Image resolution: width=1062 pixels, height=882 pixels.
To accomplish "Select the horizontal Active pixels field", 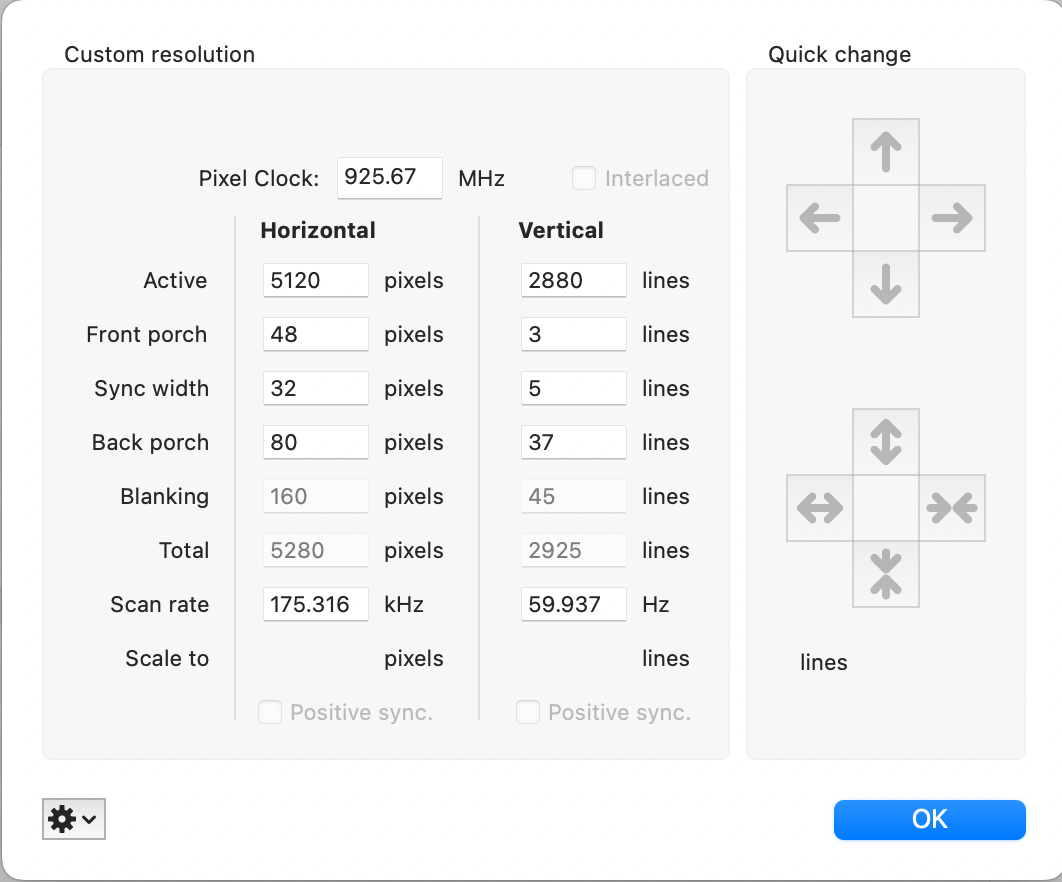I will pyautogui.click(x=315, y=280).
